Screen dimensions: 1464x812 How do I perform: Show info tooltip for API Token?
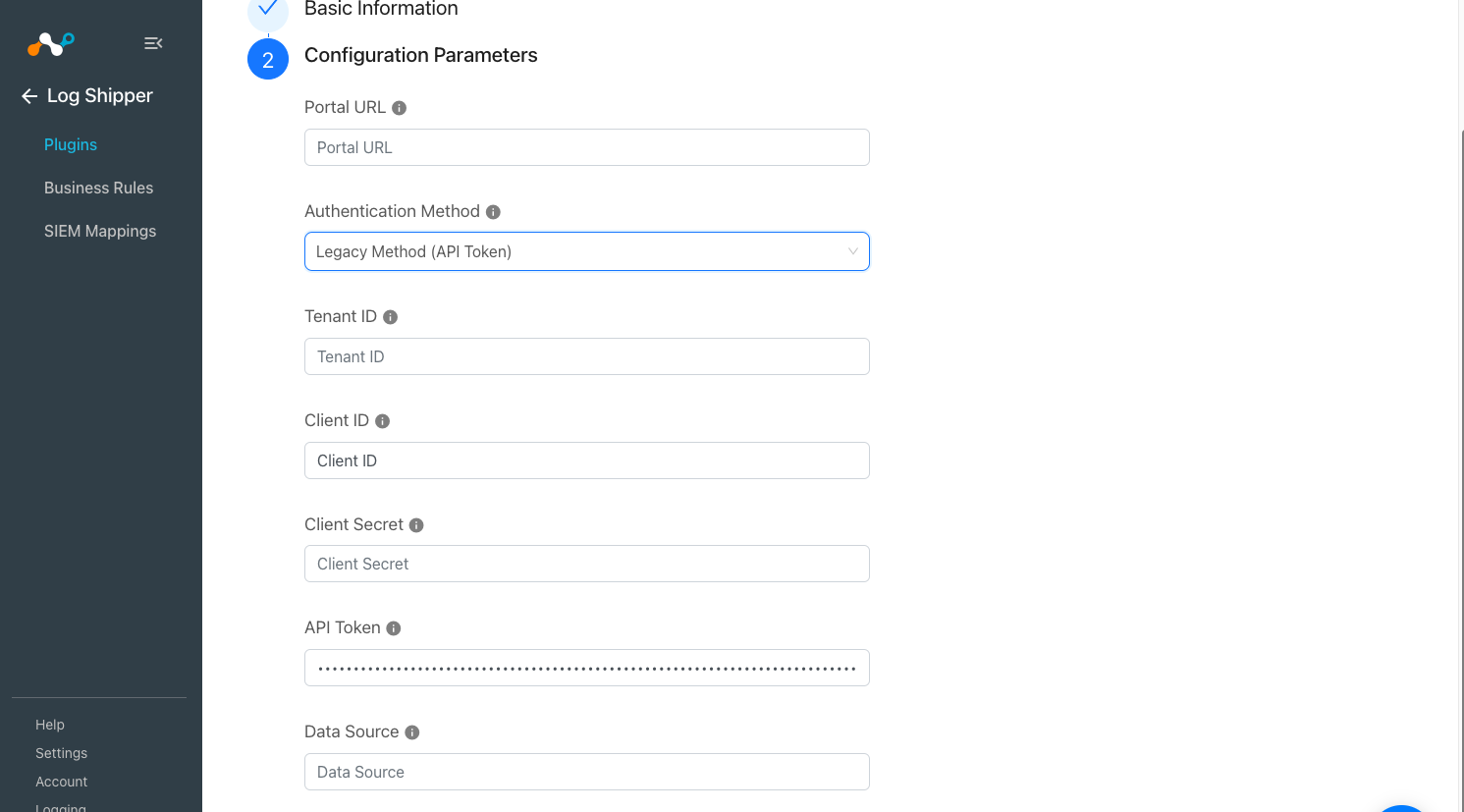[393, 628]
